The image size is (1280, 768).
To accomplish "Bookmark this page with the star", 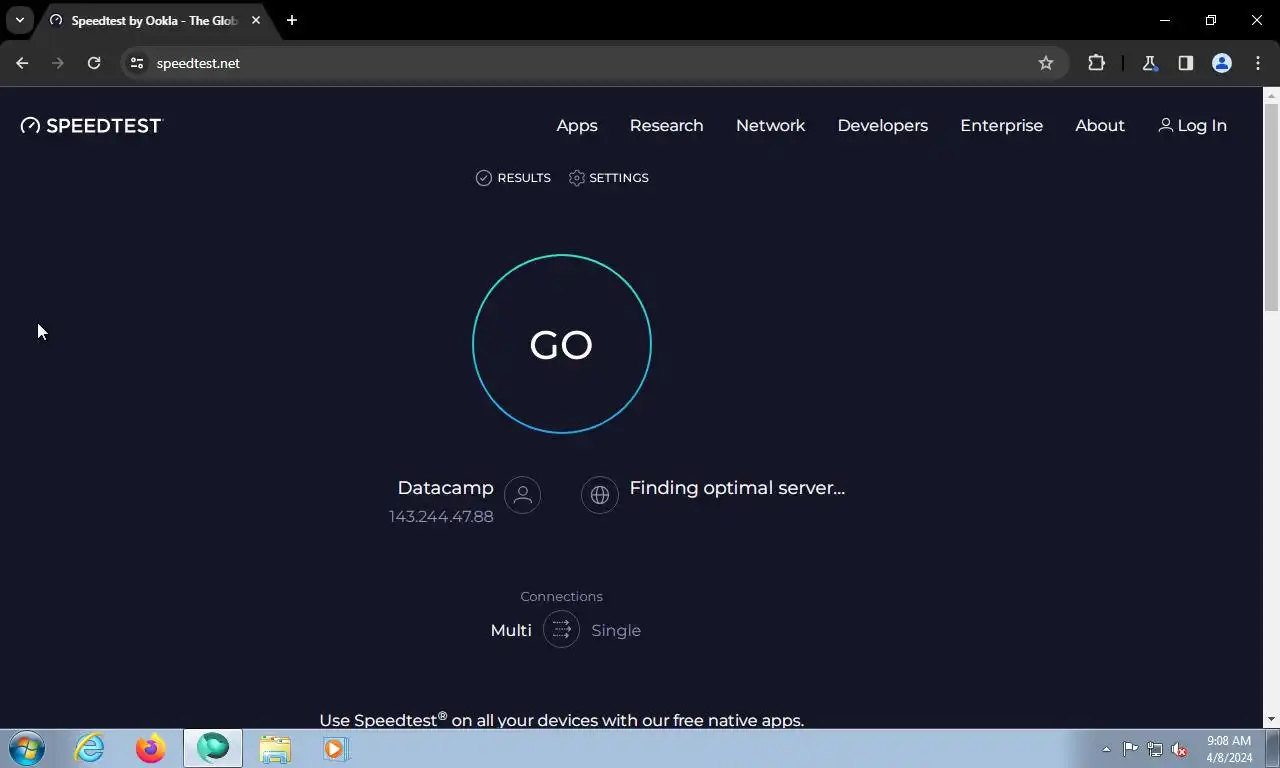I will point(1046,63).
